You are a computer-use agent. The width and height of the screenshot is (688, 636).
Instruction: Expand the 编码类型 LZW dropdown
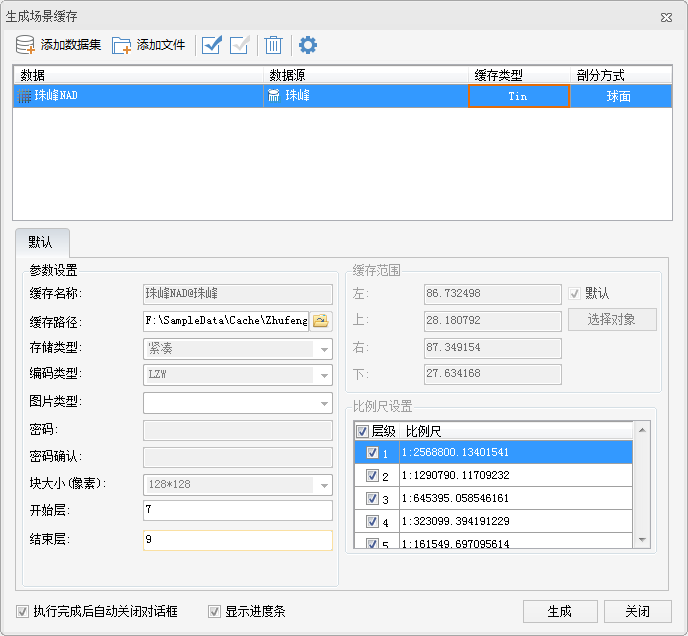(237, 375)
